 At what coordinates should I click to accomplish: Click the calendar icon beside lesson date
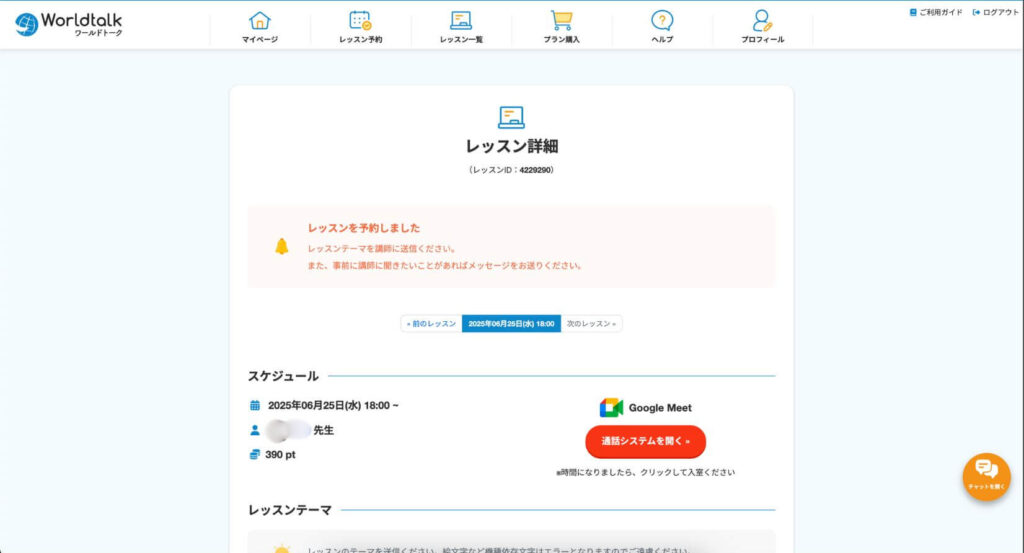click(255, 405)
